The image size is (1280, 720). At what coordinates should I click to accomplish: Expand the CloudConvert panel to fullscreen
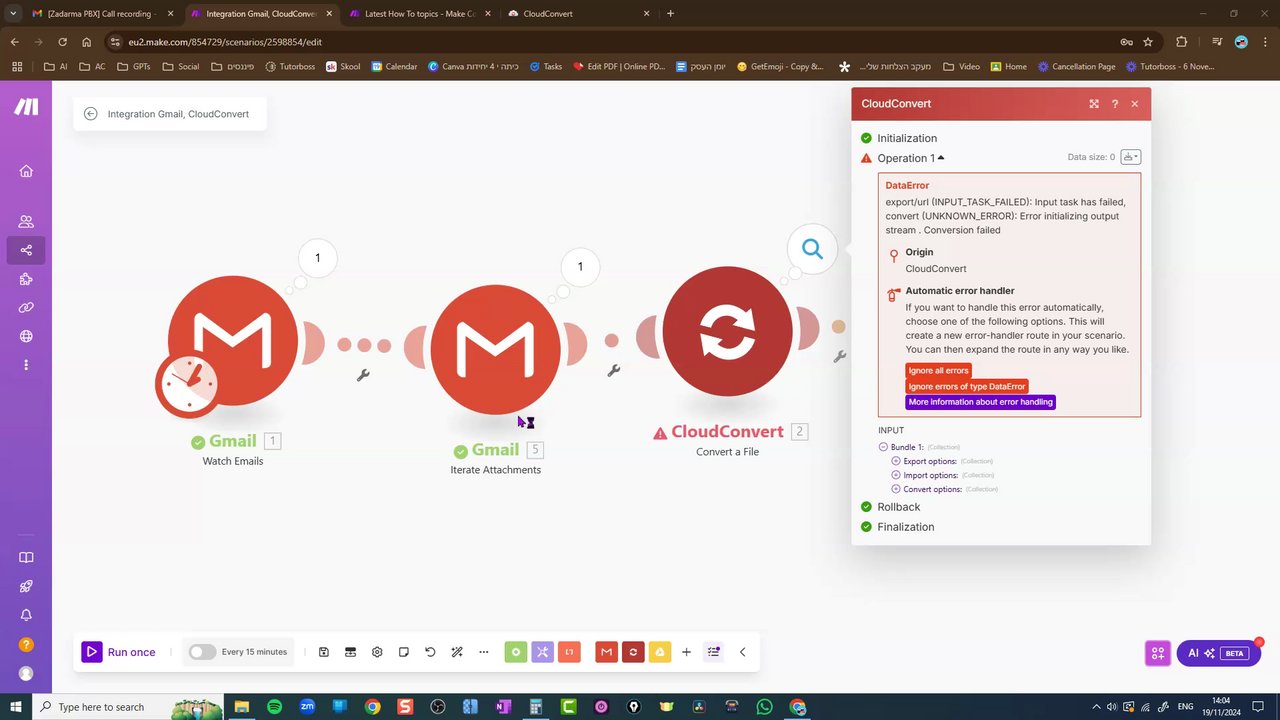pos(1094,104)
